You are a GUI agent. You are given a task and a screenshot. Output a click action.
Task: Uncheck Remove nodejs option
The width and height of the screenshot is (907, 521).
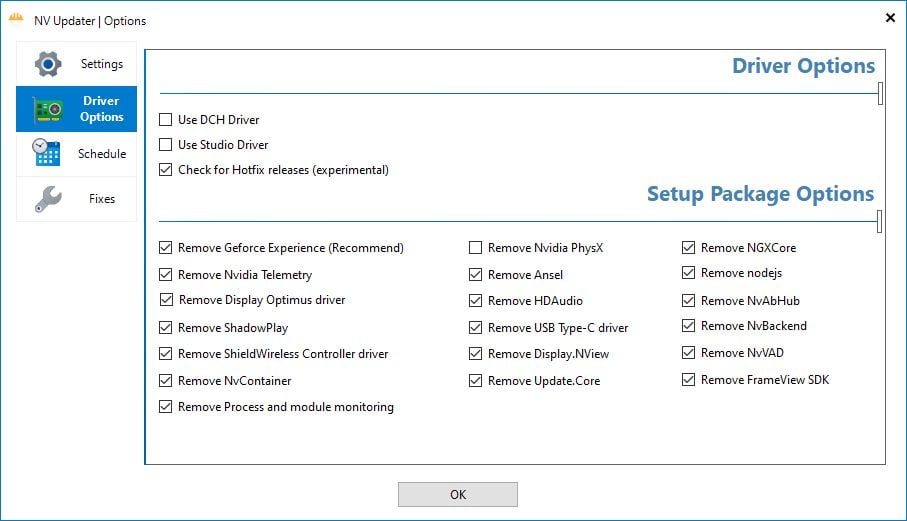[688, 273]
